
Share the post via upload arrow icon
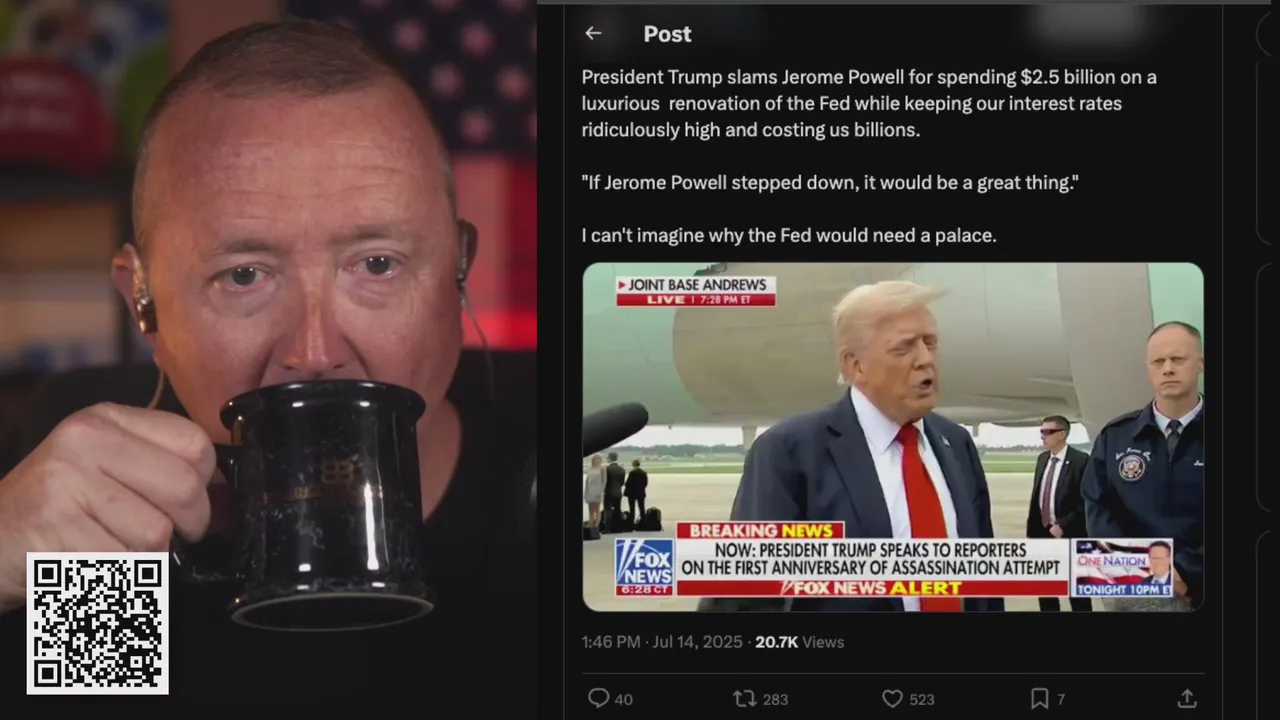(1187, 698)
